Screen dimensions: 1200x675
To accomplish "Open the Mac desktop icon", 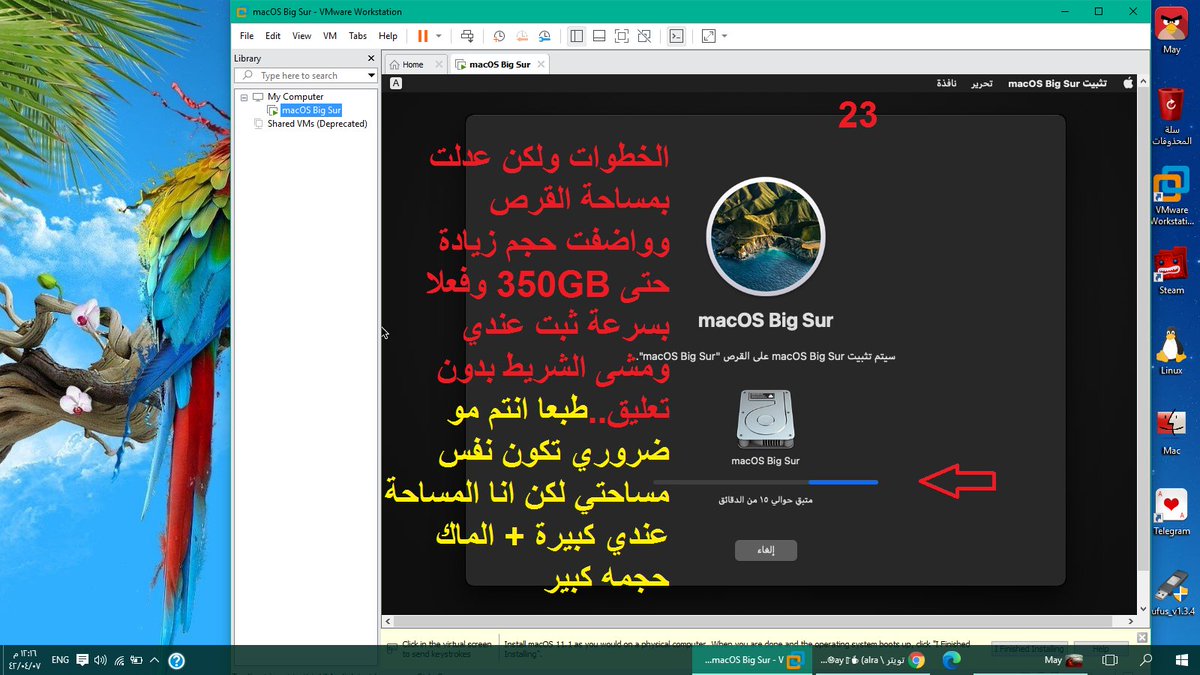I will click(1171, 431).
